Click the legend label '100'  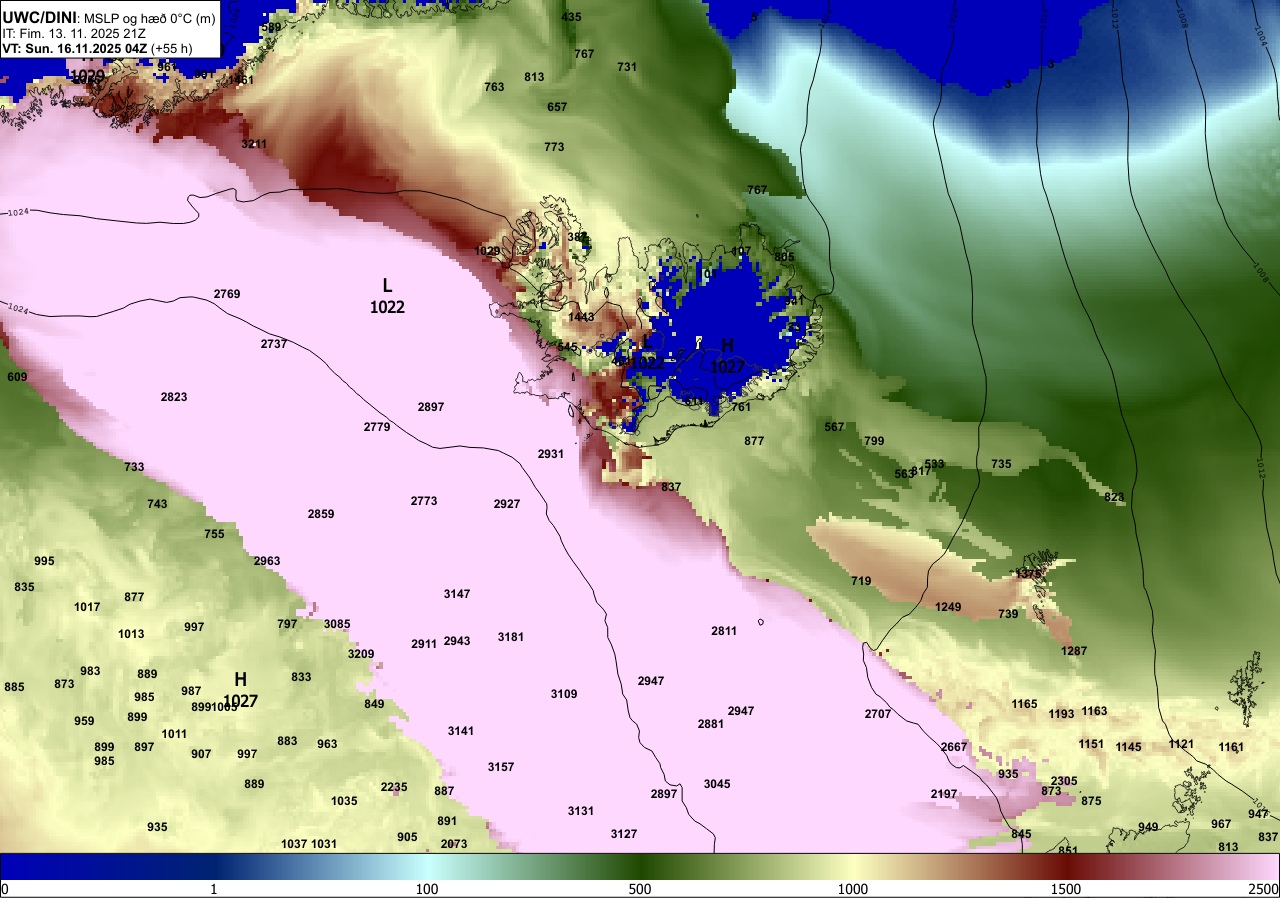427,889
